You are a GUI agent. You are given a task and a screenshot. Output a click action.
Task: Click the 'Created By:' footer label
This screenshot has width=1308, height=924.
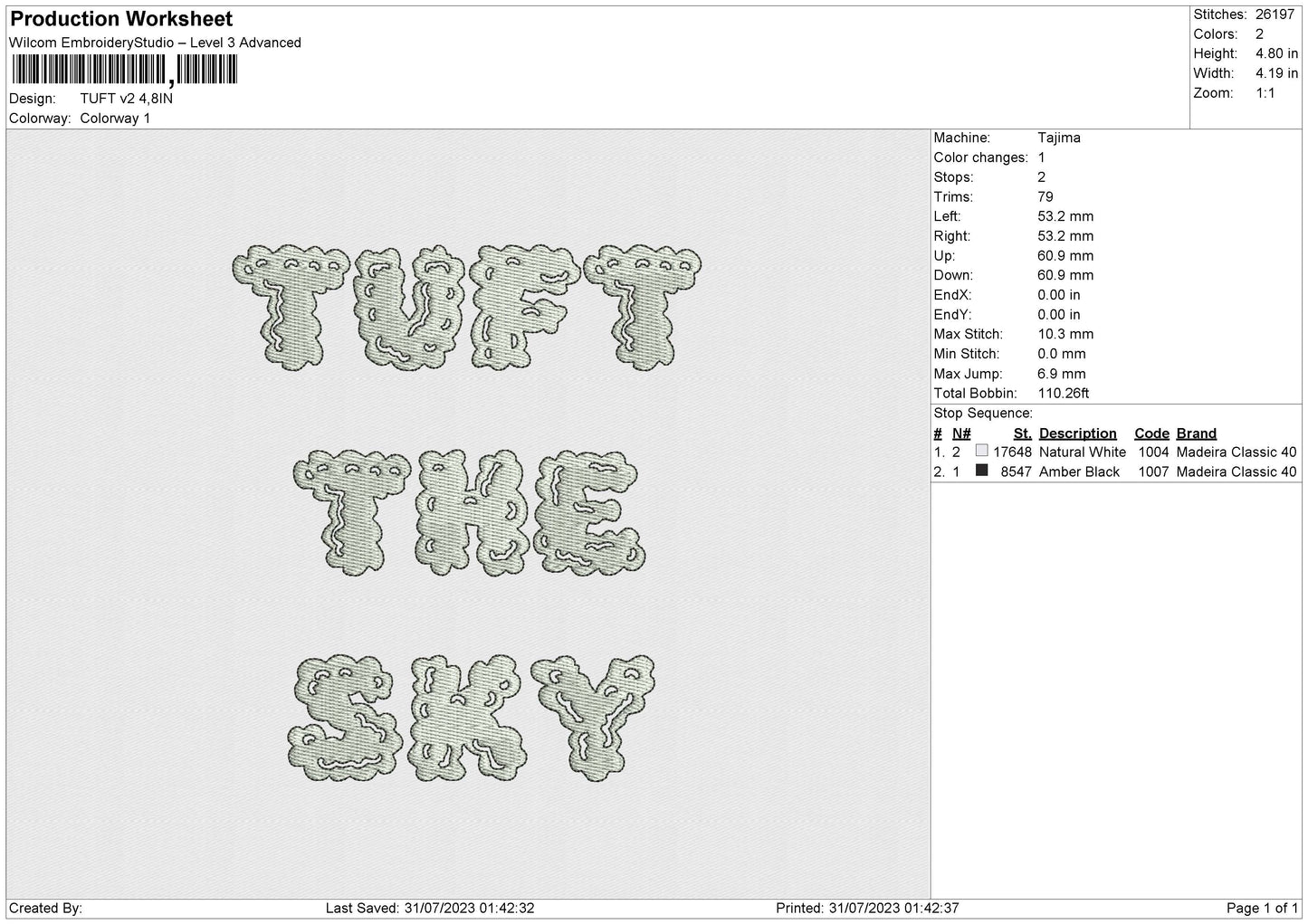pos(46,908)
